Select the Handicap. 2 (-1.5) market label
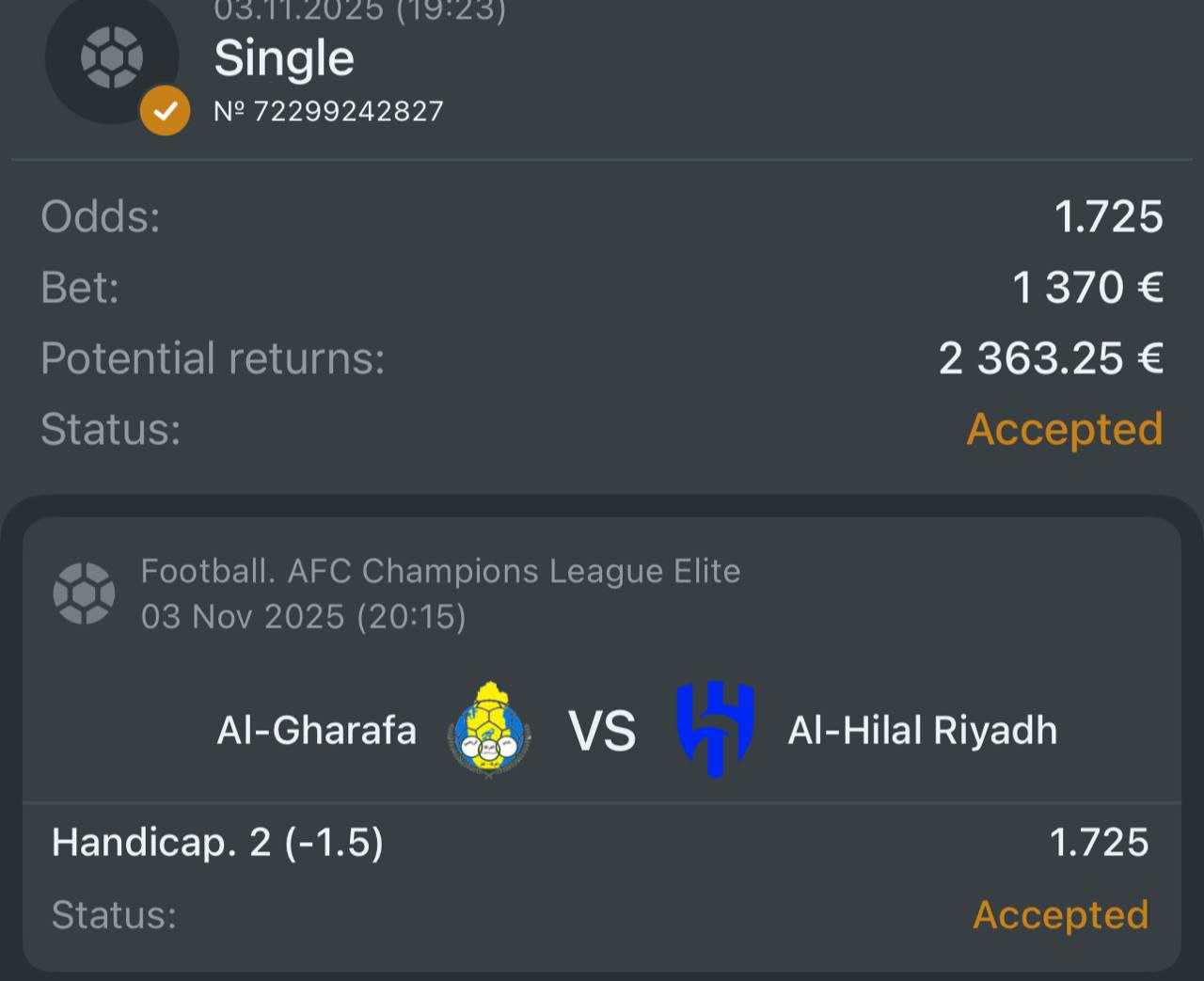The height and width of the screenshot is (981, 1204). coord(217,842)
